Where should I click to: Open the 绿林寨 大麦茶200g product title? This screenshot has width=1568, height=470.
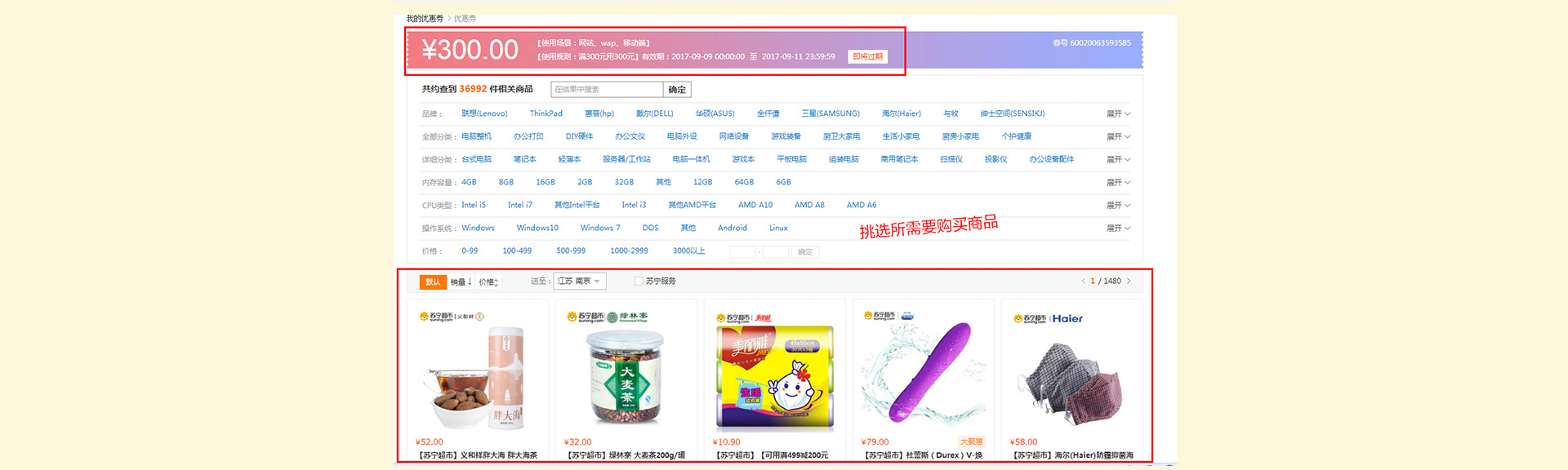626,455
